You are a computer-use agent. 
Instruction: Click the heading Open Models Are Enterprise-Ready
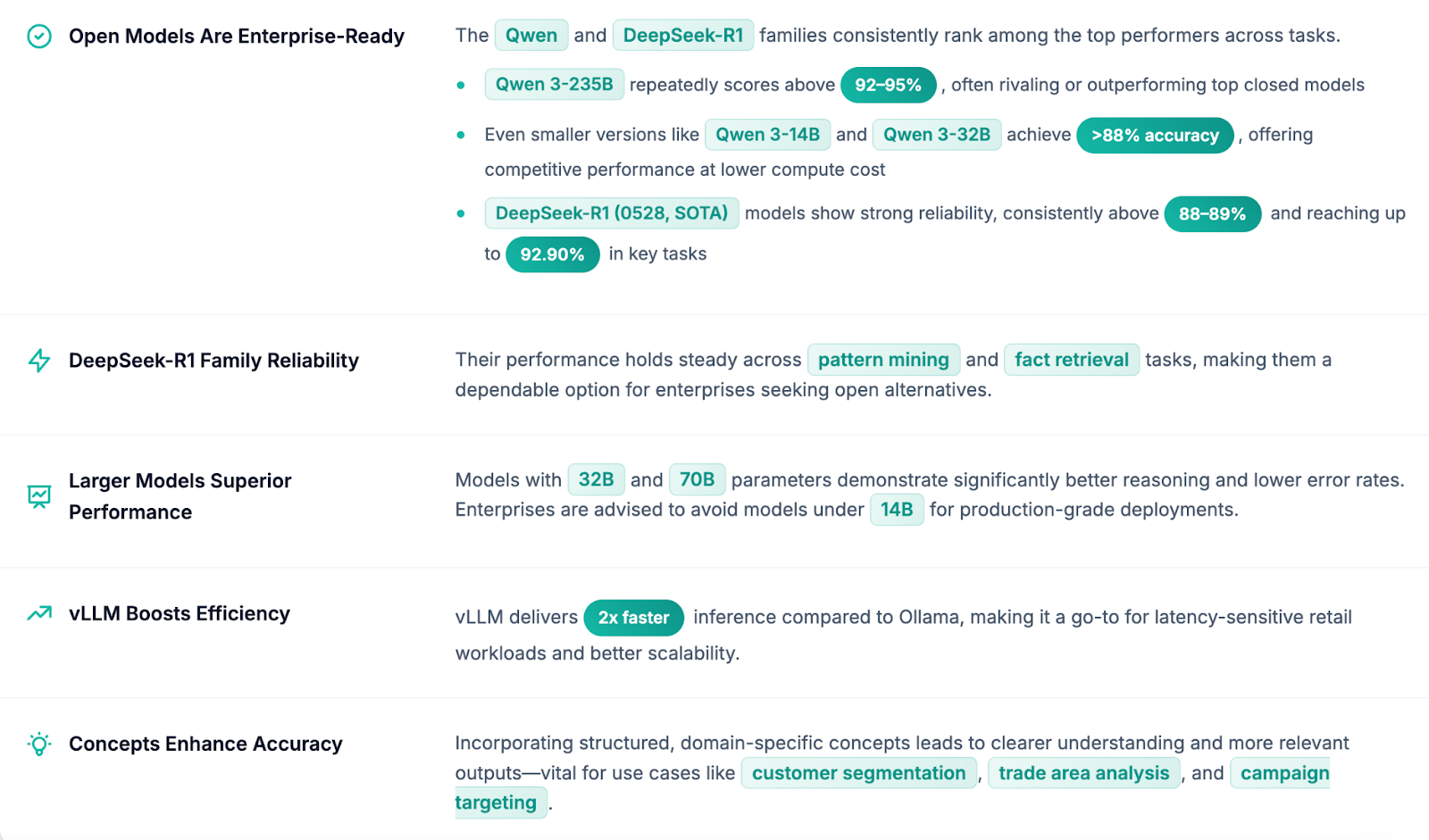(x=237, y=37)
